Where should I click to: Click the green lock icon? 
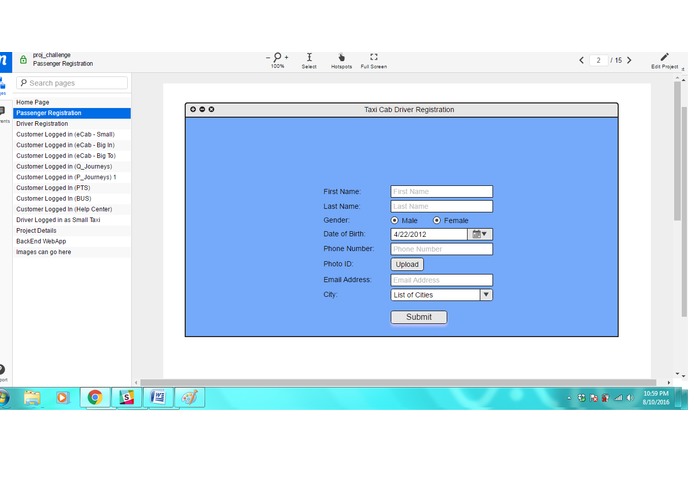click(23, 59)
